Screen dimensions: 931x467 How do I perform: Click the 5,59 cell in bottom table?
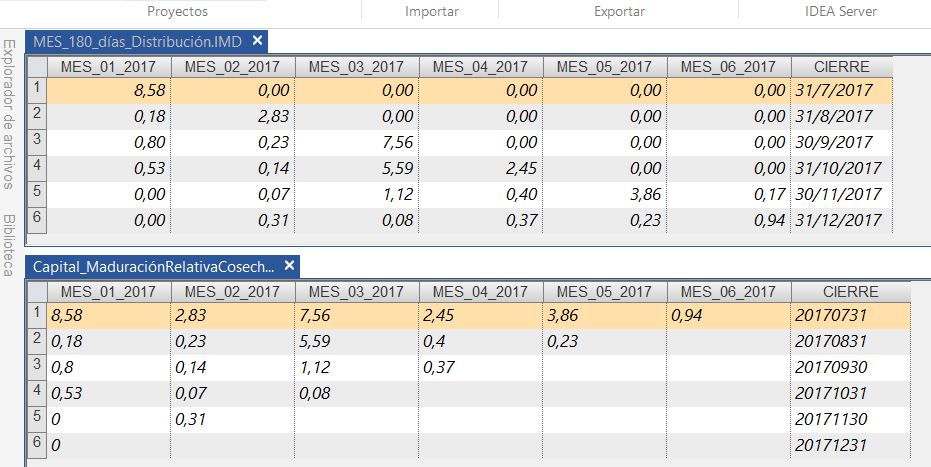click(357, 340)
